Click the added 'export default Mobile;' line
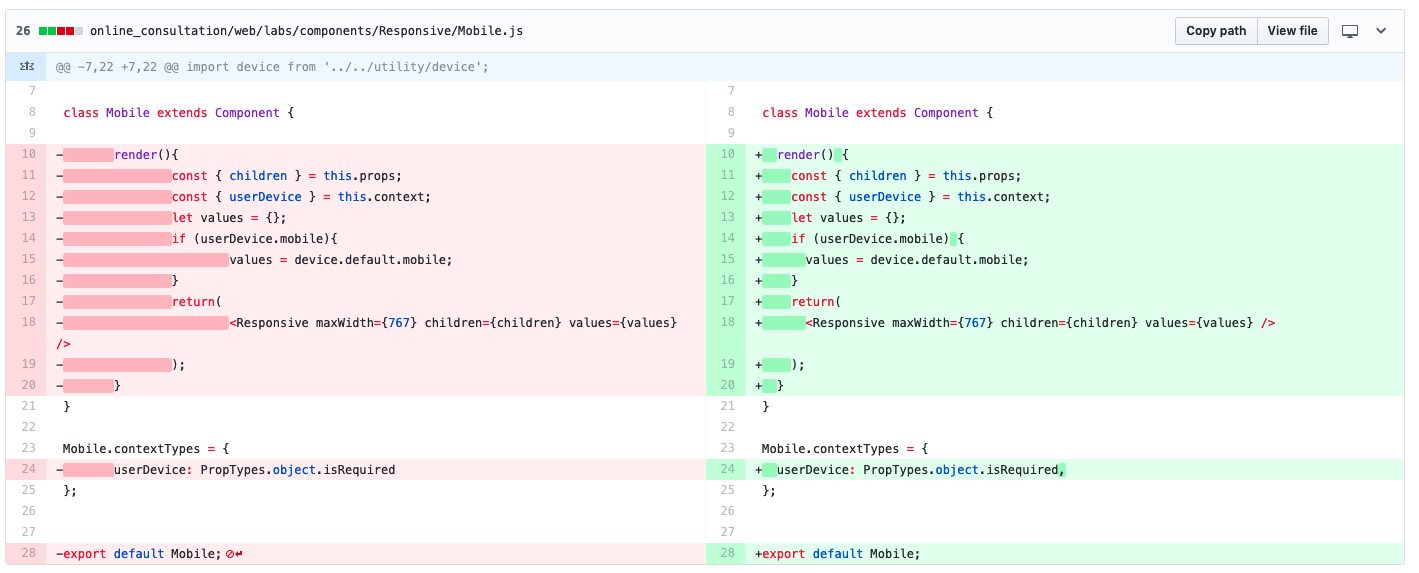Screen dimensions: 1419x573 click(1075, 553)
